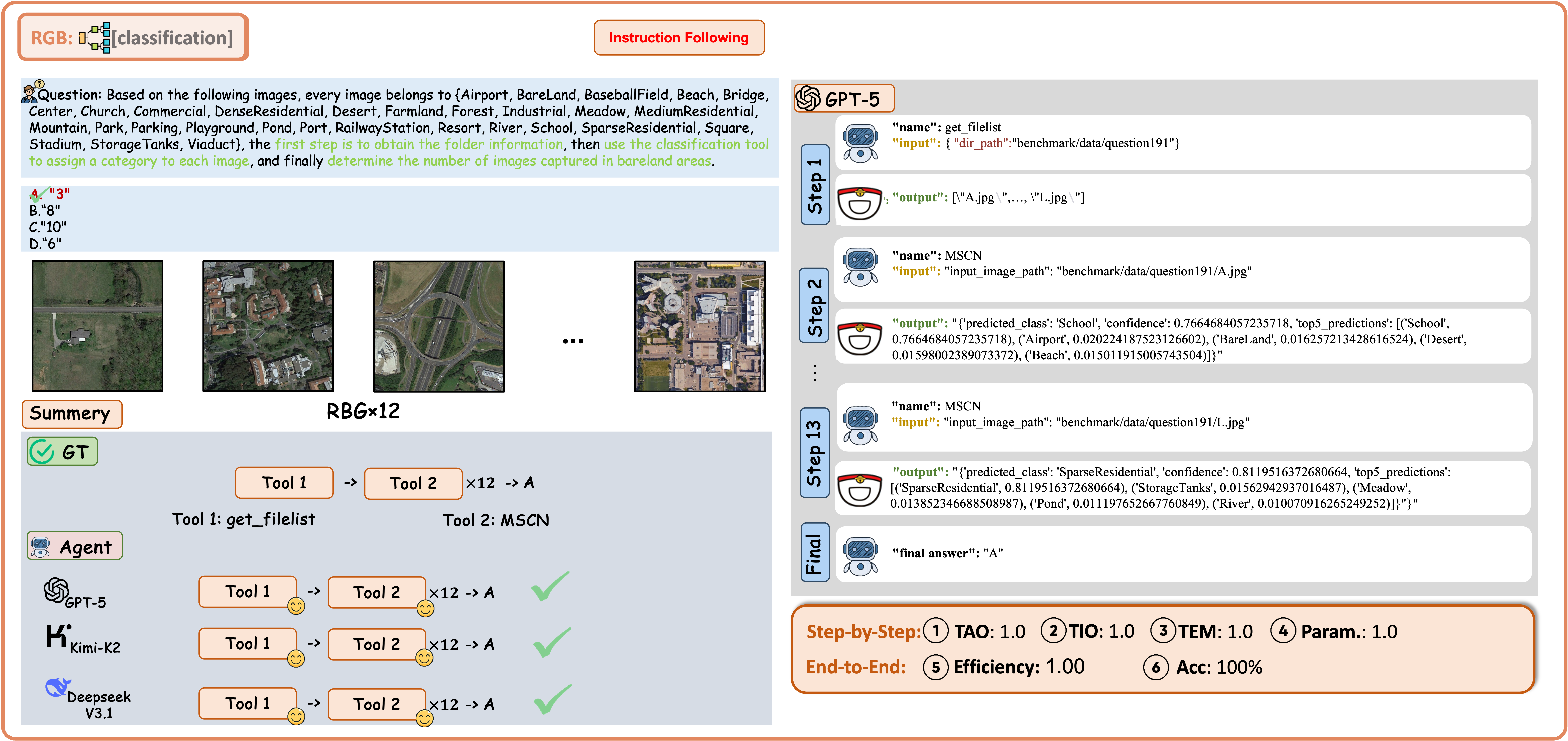The width and height of the screenshot is (1568, 741).
Task: Expand the ellipsis between Step 2 and Step 13
Action: [815, 372]
